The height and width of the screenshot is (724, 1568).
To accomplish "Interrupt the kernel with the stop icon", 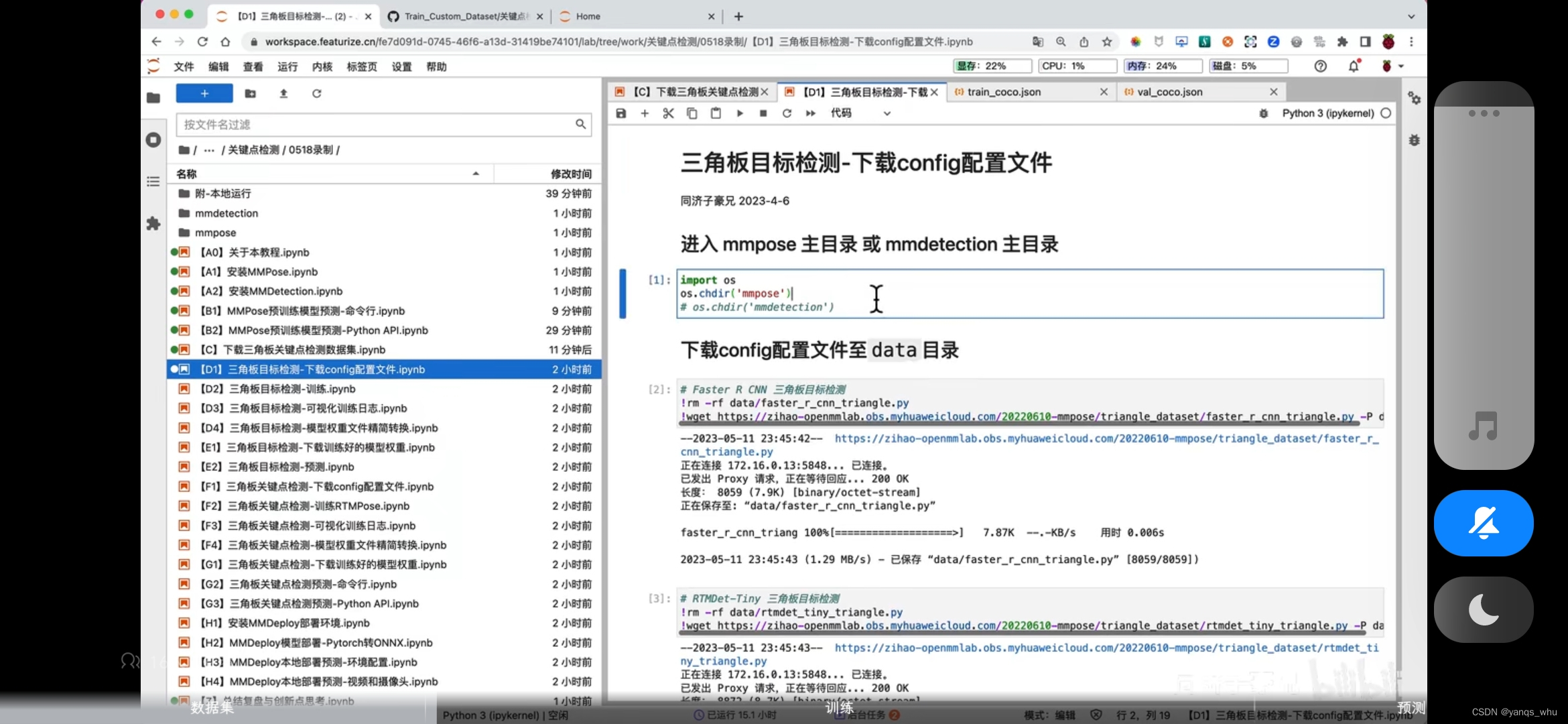I will 763,113.
